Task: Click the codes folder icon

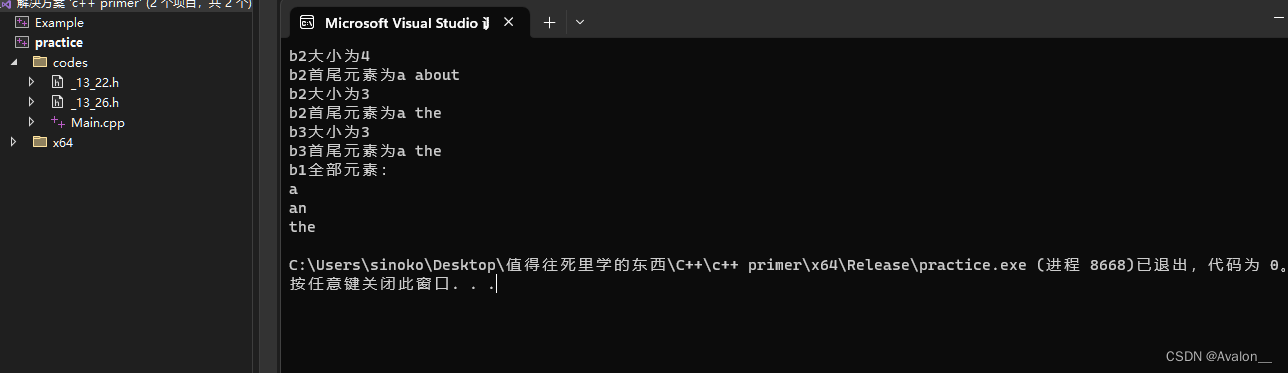Action: 40,62
